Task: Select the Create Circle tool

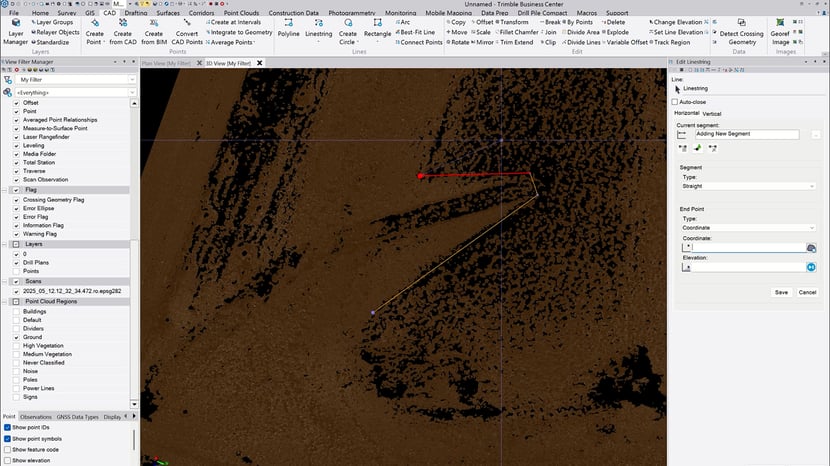Action: tap(348, 32)
